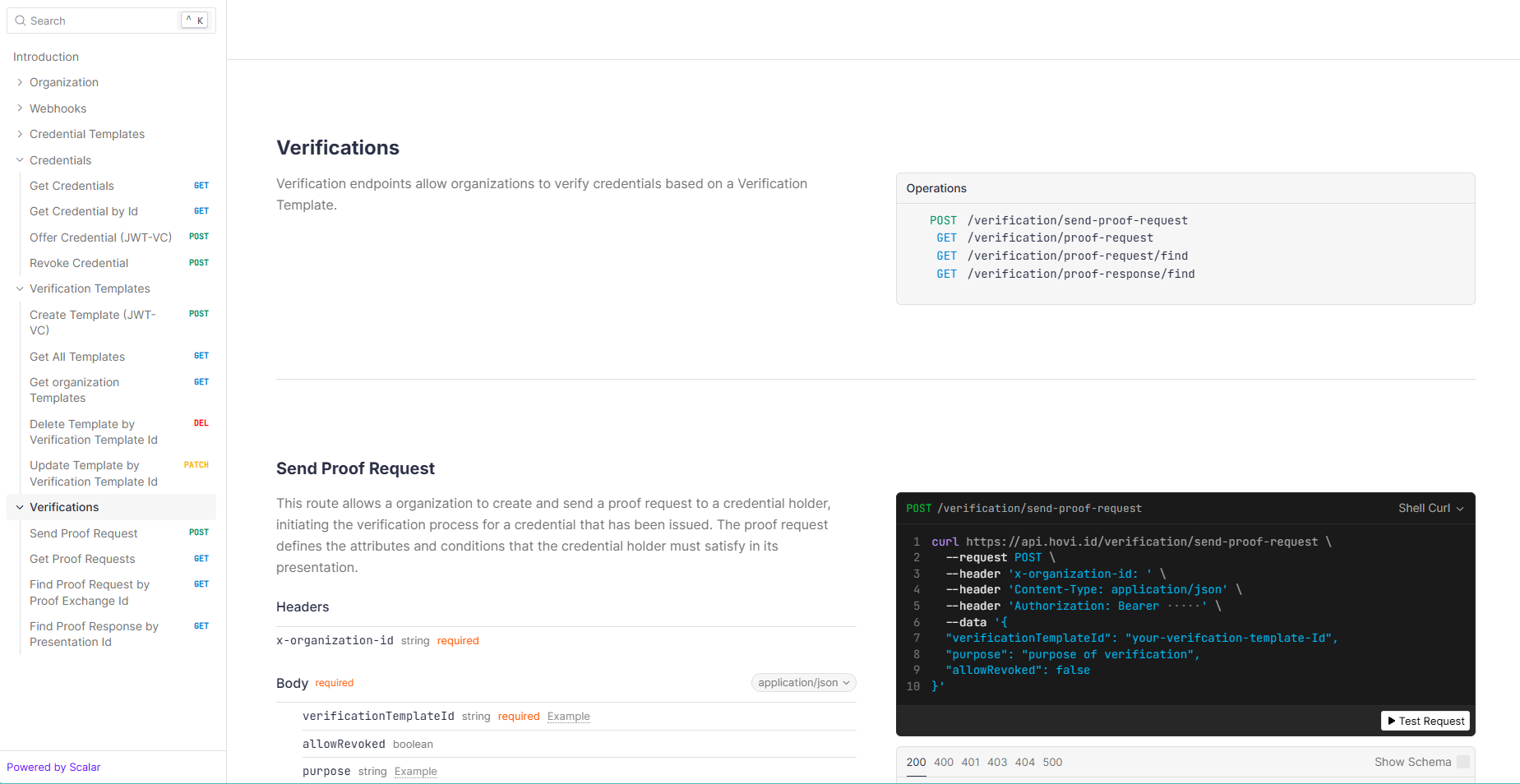This screenshot has height=784, width=1520.
Task: Expand Credential Templates in sidebar
Action: [86, 134]
